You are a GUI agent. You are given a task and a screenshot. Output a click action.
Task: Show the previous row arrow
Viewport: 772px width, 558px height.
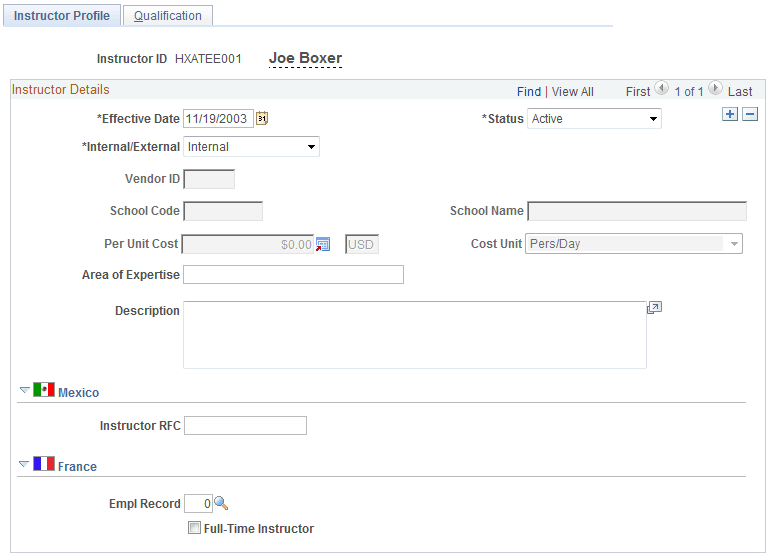[661, 88]
